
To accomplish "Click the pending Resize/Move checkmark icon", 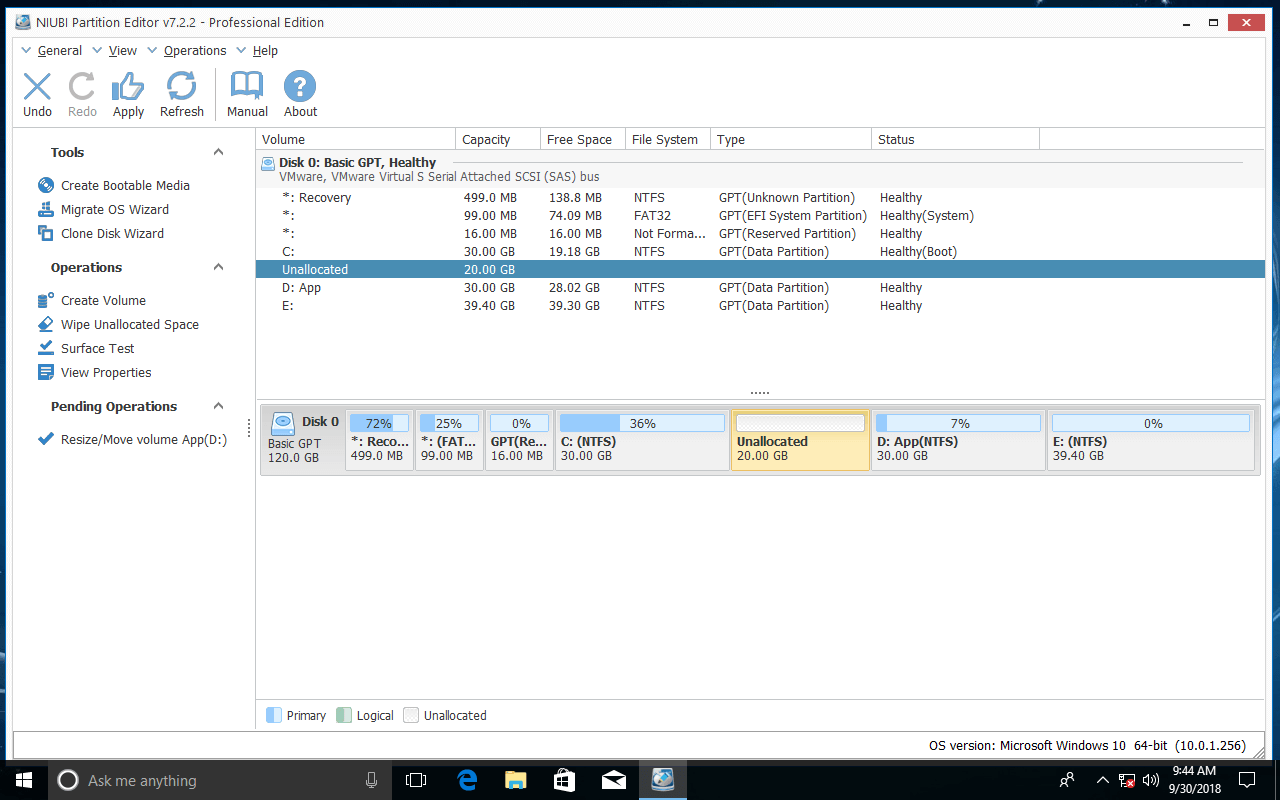I will pos(45,439).
